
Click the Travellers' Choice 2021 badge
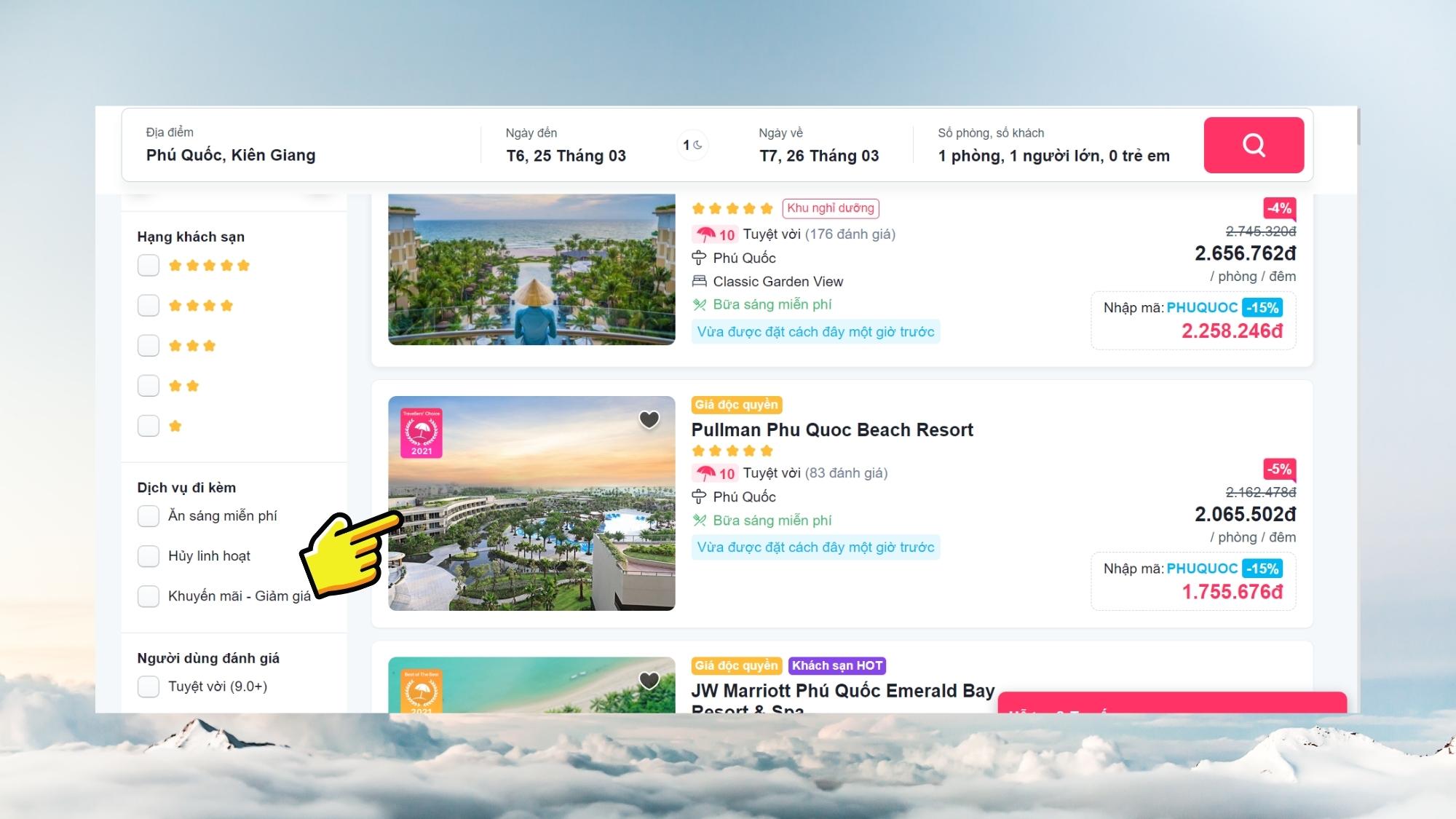(422, 433)
